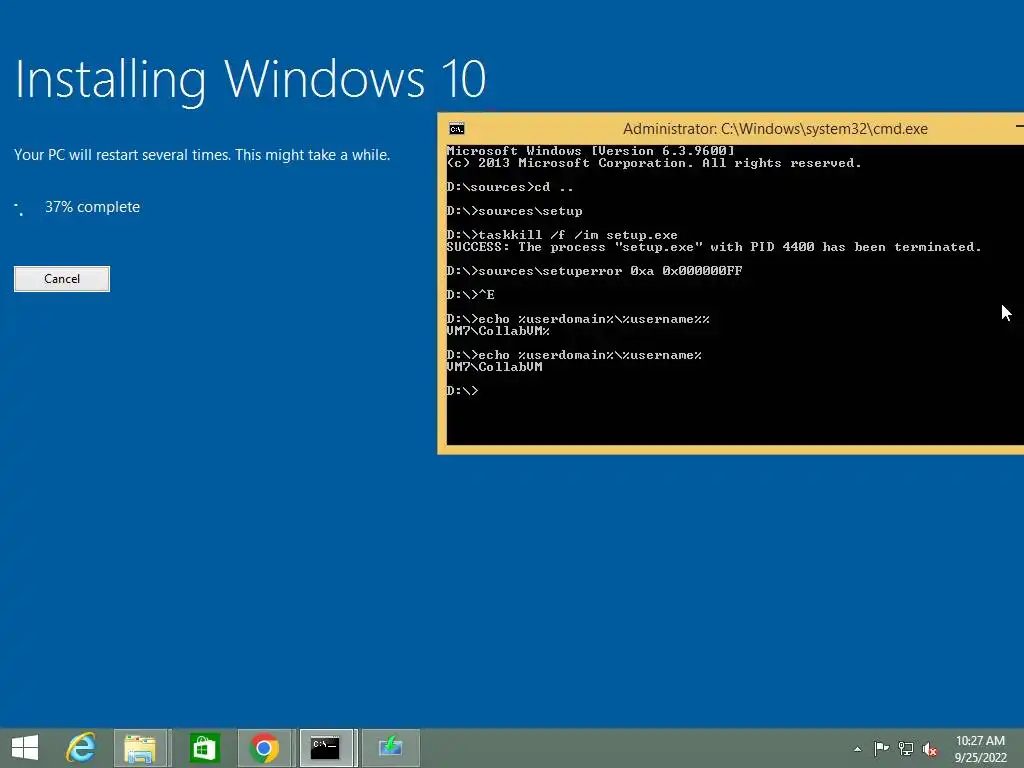The height and width of the screenshot is (768, 1024).
Task: Click the installation progress spinner dots
Action: pos(20,209)
